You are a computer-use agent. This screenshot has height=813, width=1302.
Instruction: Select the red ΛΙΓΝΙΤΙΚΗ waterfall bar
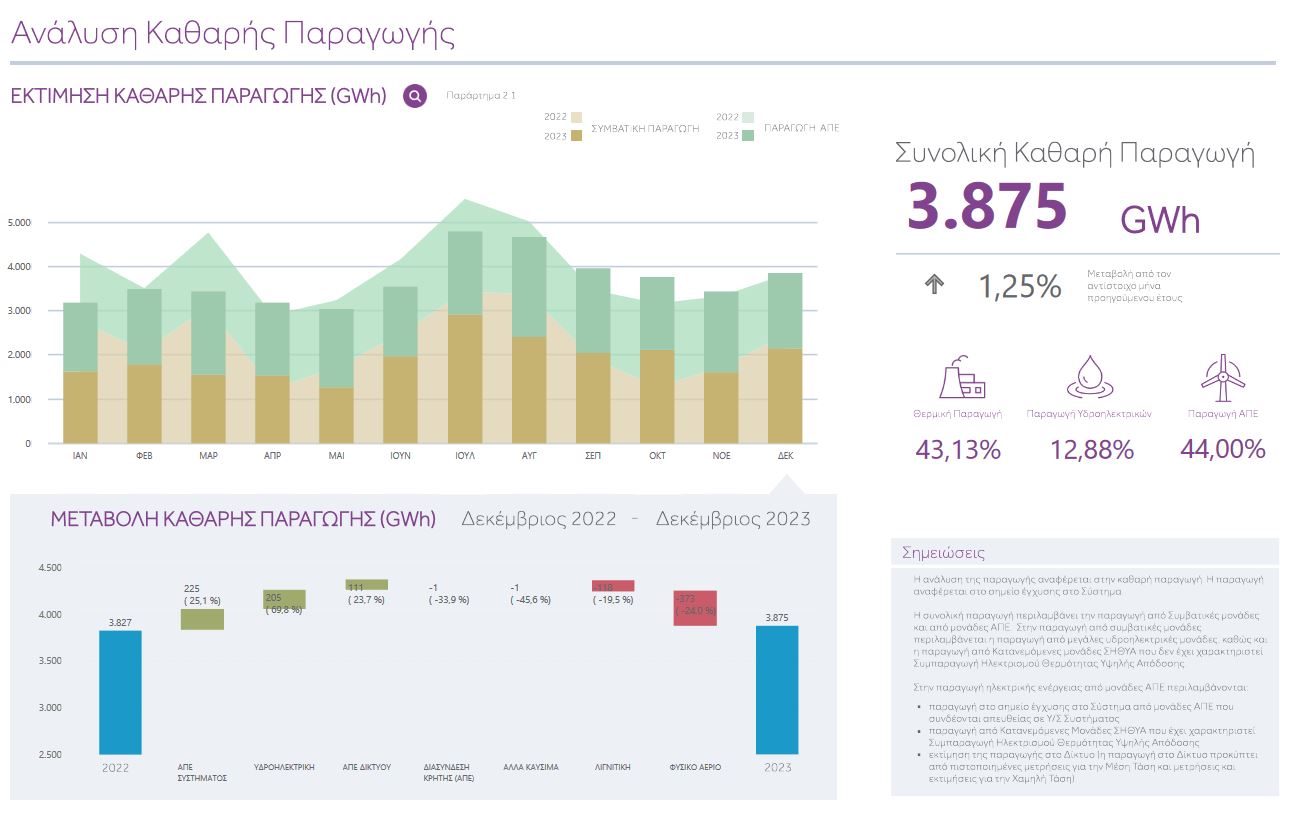pyautogui.click(x=613, y=586)
